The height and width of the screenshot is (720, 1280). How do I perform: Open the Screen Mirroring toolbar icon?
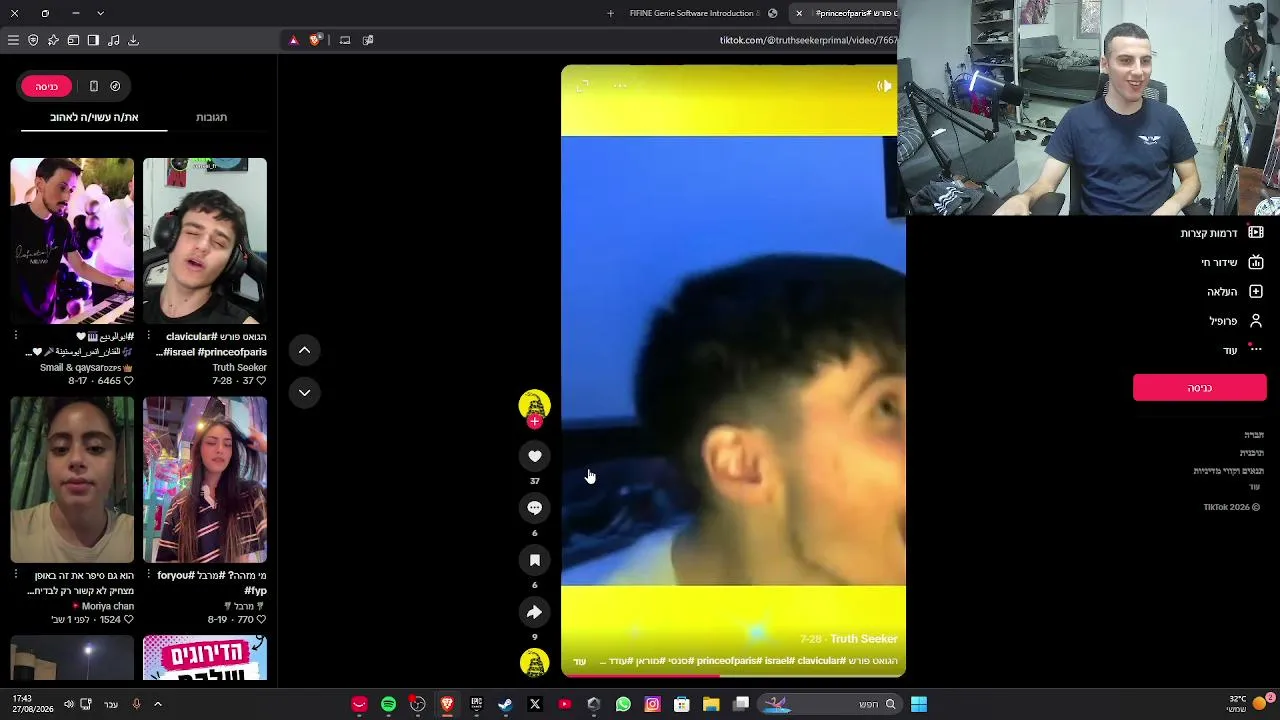tap(345, 40)
